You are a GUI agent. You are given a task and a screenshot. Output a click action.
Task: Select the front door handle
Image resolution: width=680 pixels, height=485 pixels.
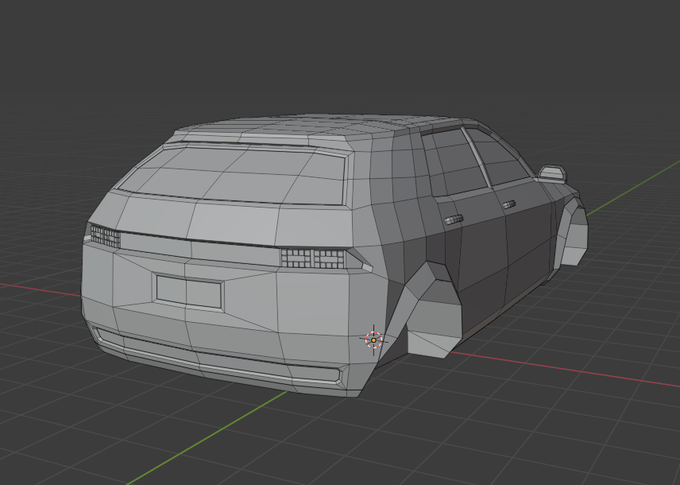click(509, 204)
